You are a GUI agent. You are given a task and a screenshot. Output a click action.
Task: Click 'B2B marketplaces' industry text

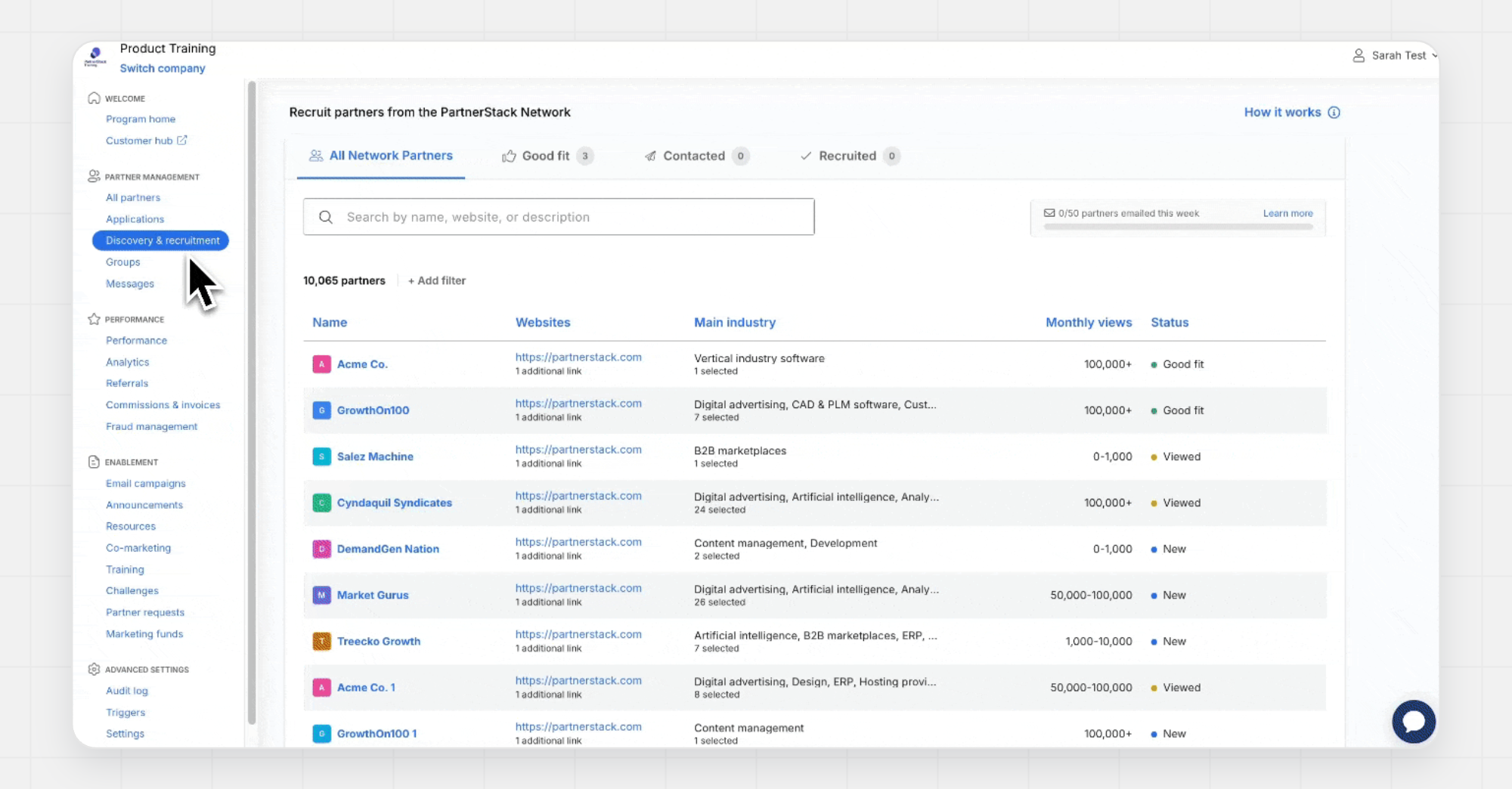click(740, 450)
